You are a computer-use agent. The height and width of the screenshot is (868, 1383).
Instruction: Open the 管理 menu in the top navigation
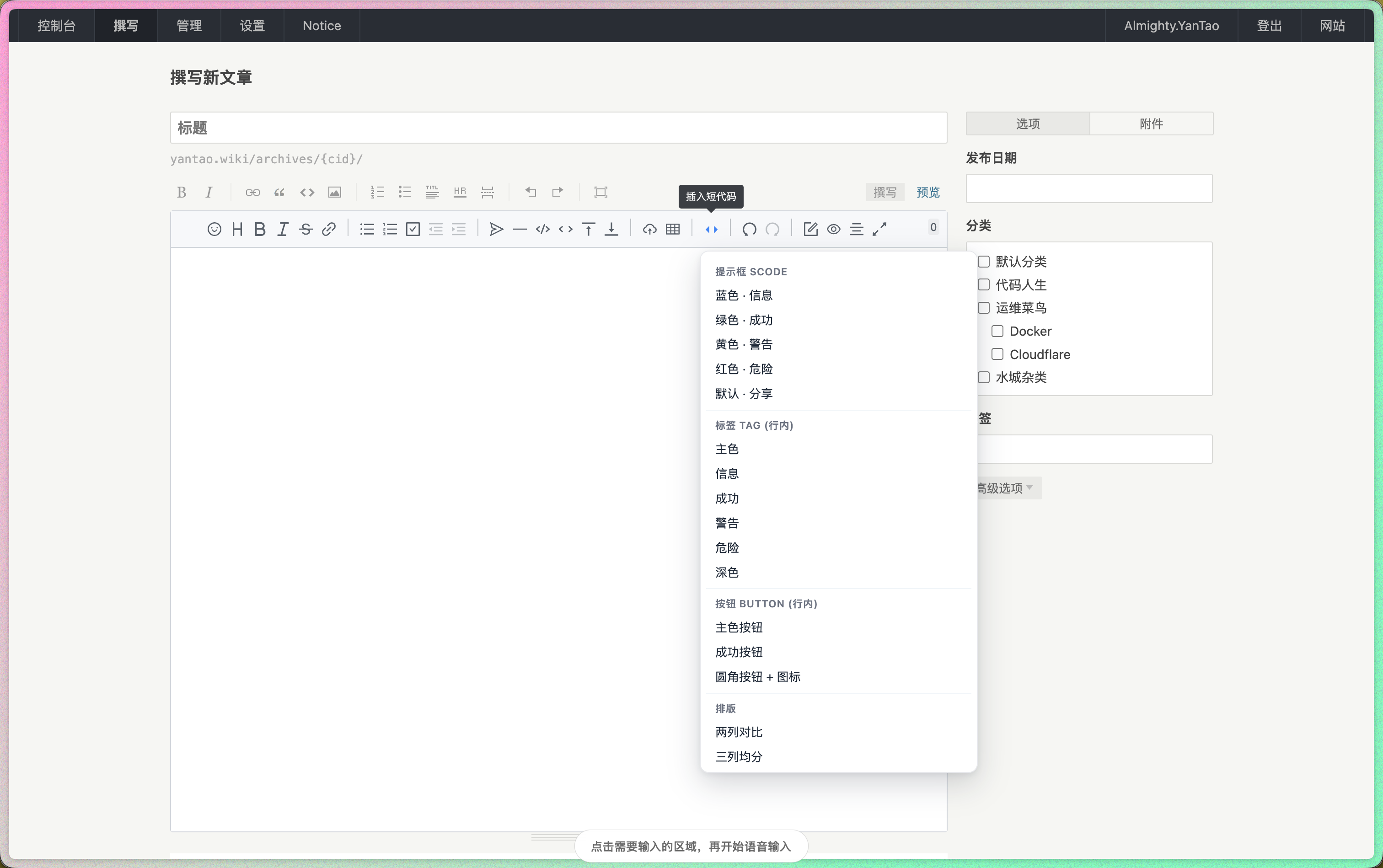[x=189, y=26]
